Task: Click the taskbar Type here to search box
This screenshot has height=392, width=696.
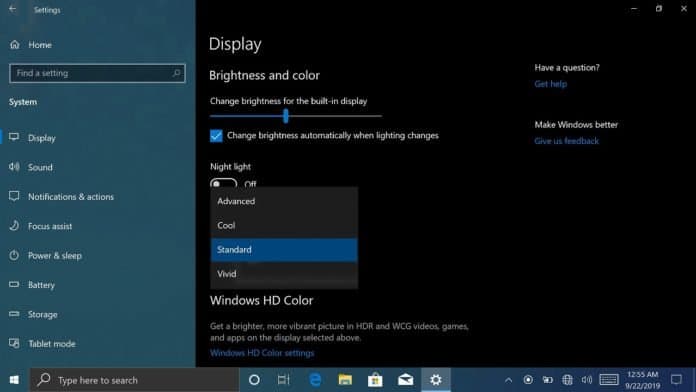Action: (x=134, y=380)
